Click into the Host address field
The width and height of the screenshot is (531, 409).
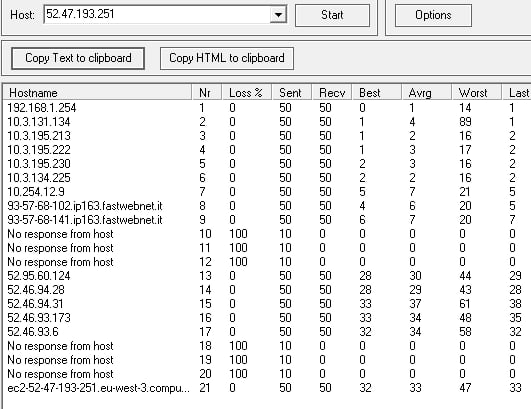pyautogui.click(x=157, y=15)
